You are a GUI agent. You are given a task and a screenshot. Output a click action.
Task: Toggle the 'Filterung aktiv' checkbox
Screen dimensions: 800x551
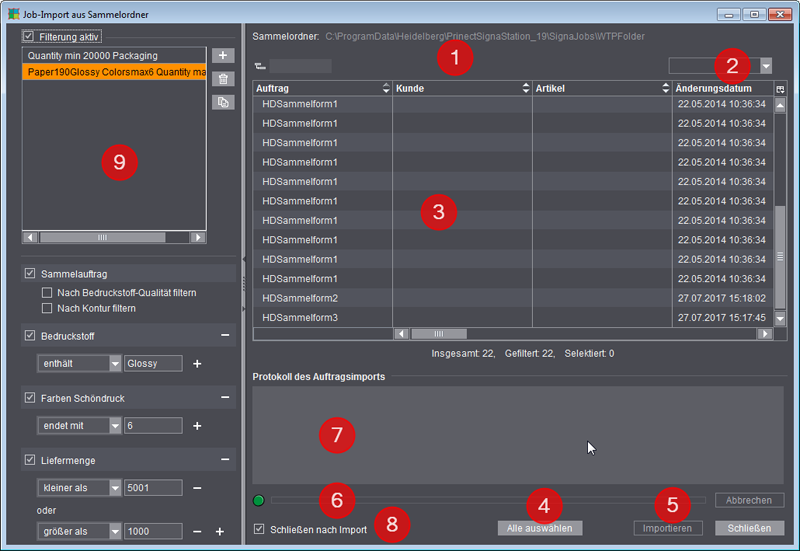pyautogui.click(x=29, y=36)
